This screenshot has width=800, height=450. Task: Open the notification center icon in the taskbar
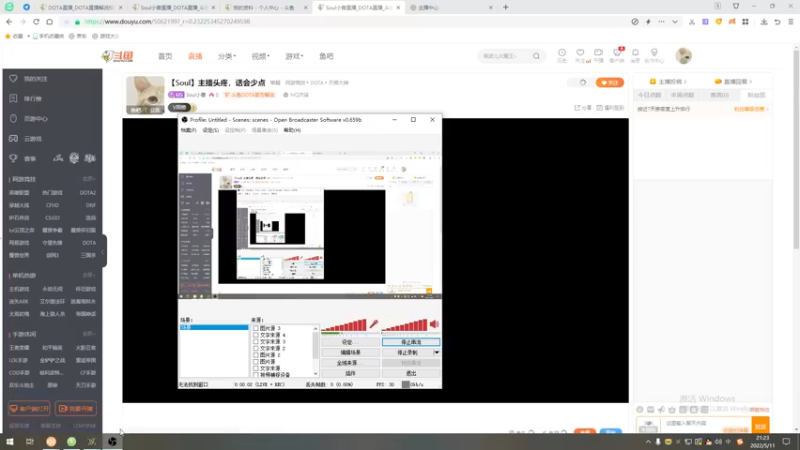point(786,441)
